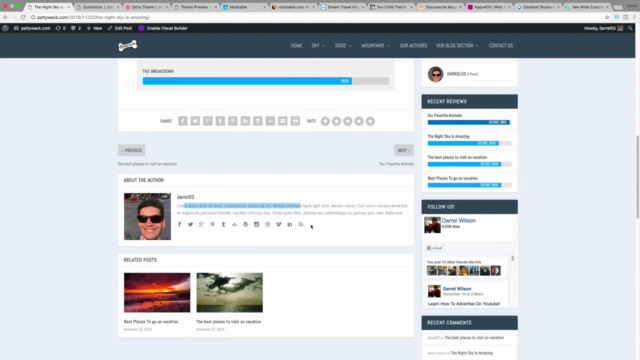Open the Howdy, darrel03 account menu
The width and height of the screenshot is (640, 360).
coord(603,28)
